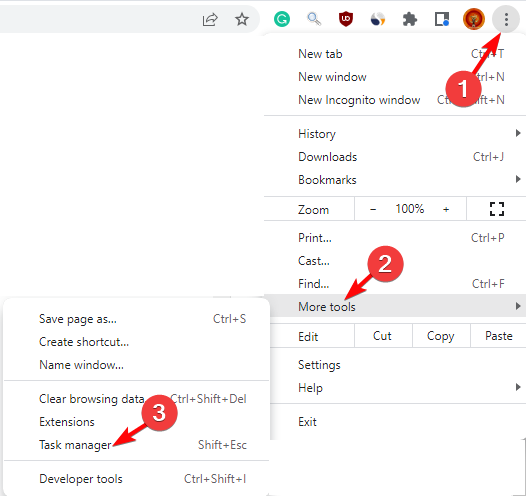
Task: Choose Cast... from the menu
Action: (395, 261)
